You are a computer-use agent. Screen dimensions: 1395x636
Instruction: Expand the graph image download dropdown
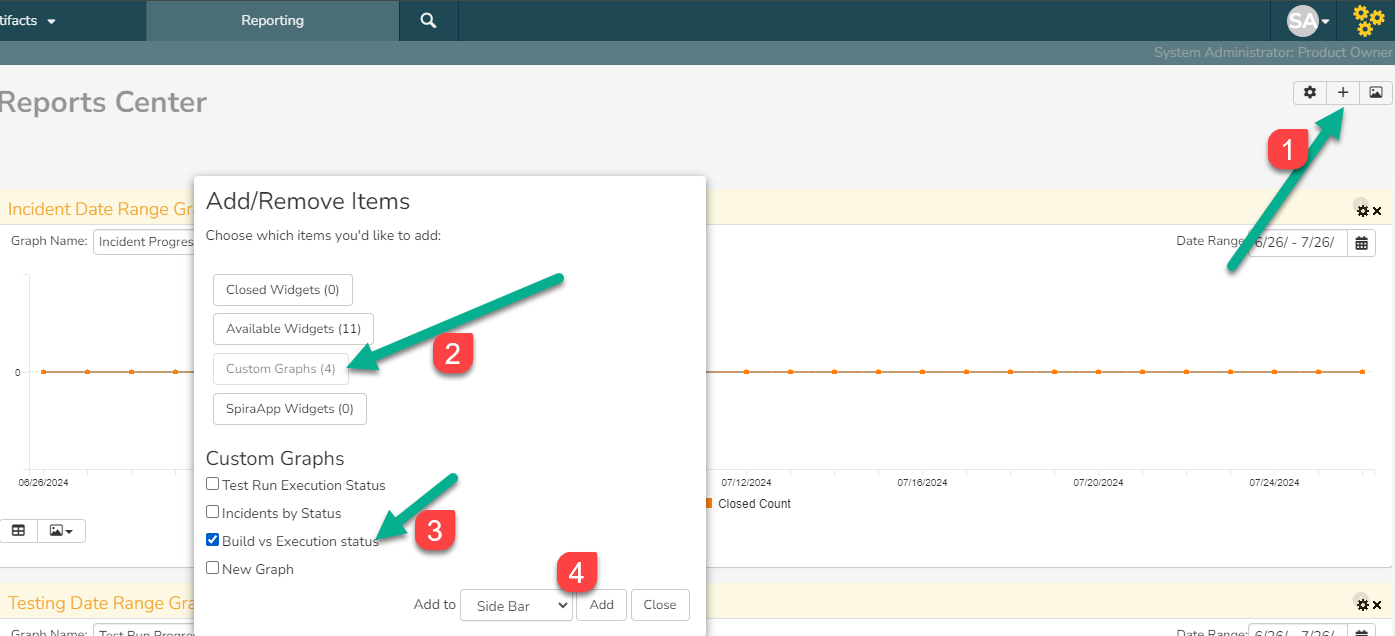coord(61,530)
